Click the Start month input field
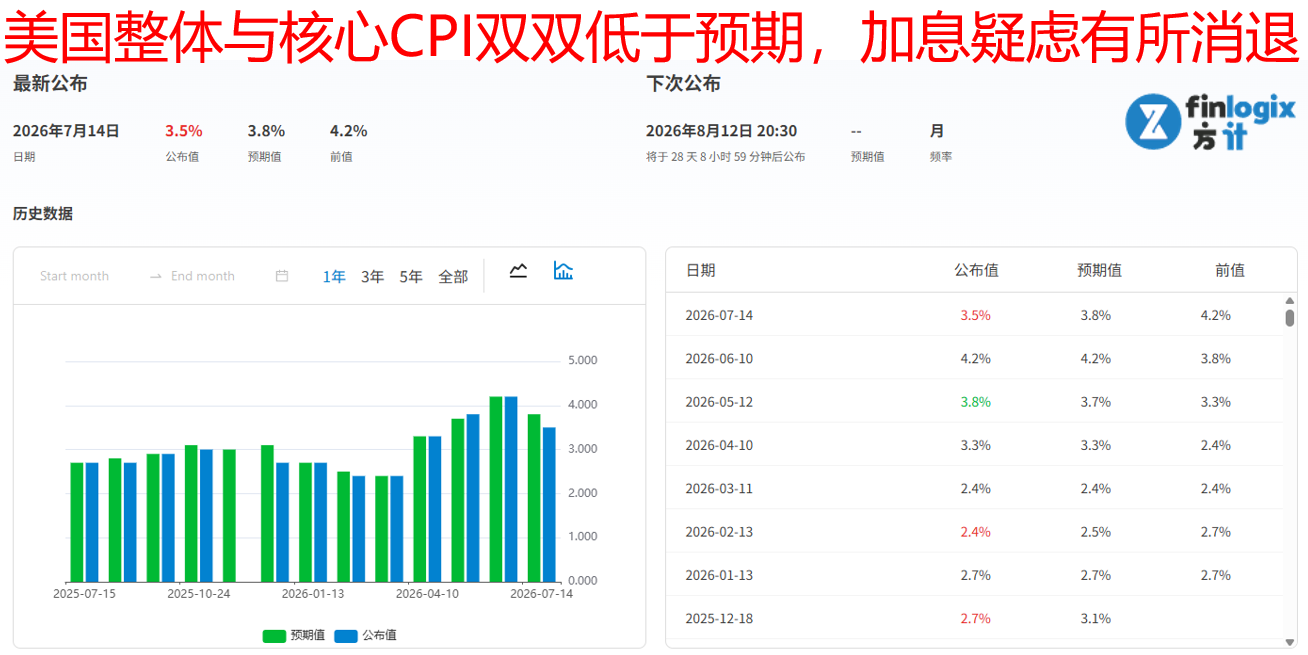Image resolution: width=1308 pixels, height=655 pixels. coord(75,276)
